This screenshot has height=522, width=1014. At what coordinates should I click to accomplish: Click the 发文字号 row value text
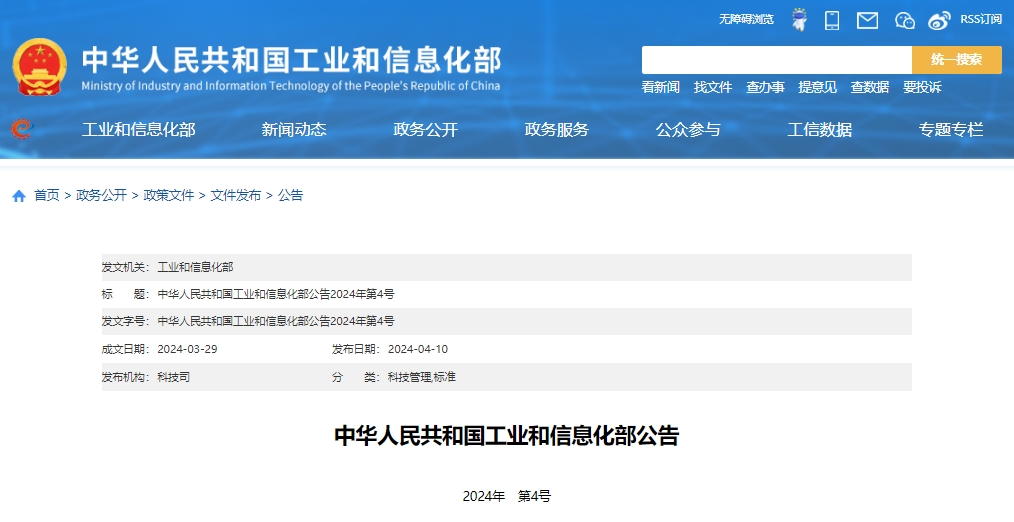[276, 321]
